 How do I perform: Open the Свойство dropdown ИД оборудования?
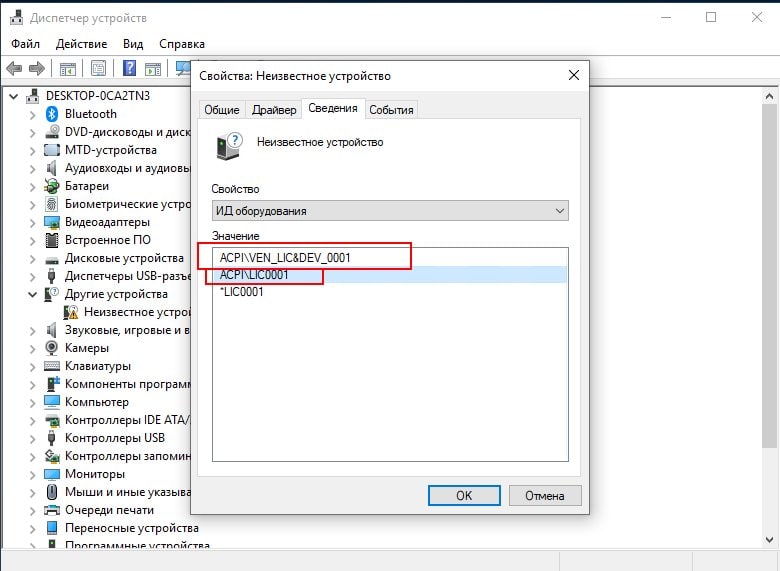coord(390,211)
